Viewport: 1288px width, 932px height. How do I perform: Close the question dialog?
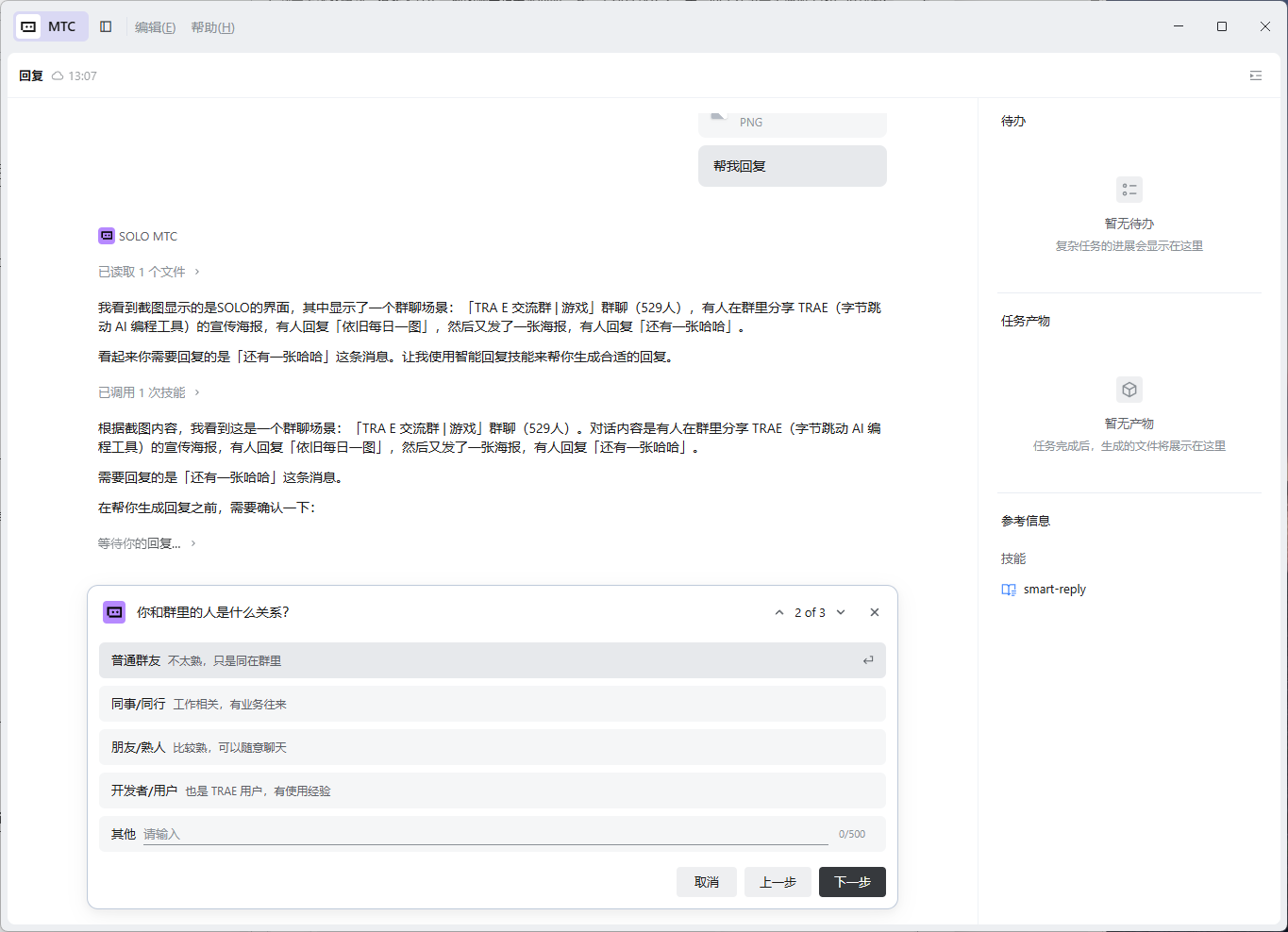875,612
